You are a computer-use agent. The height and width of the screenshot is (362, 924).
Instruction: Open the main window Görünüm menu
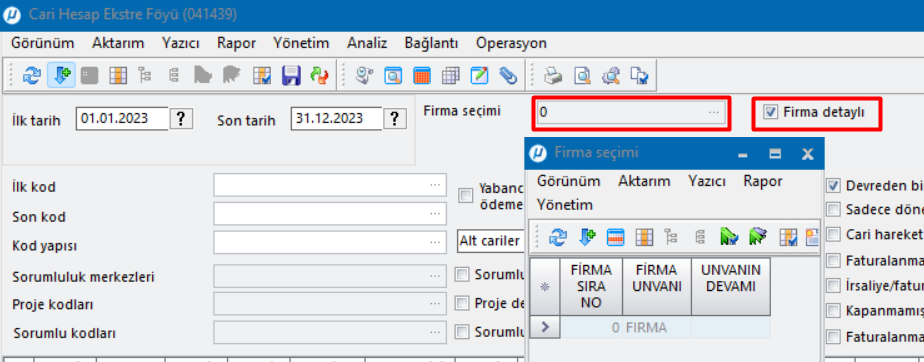43,43
